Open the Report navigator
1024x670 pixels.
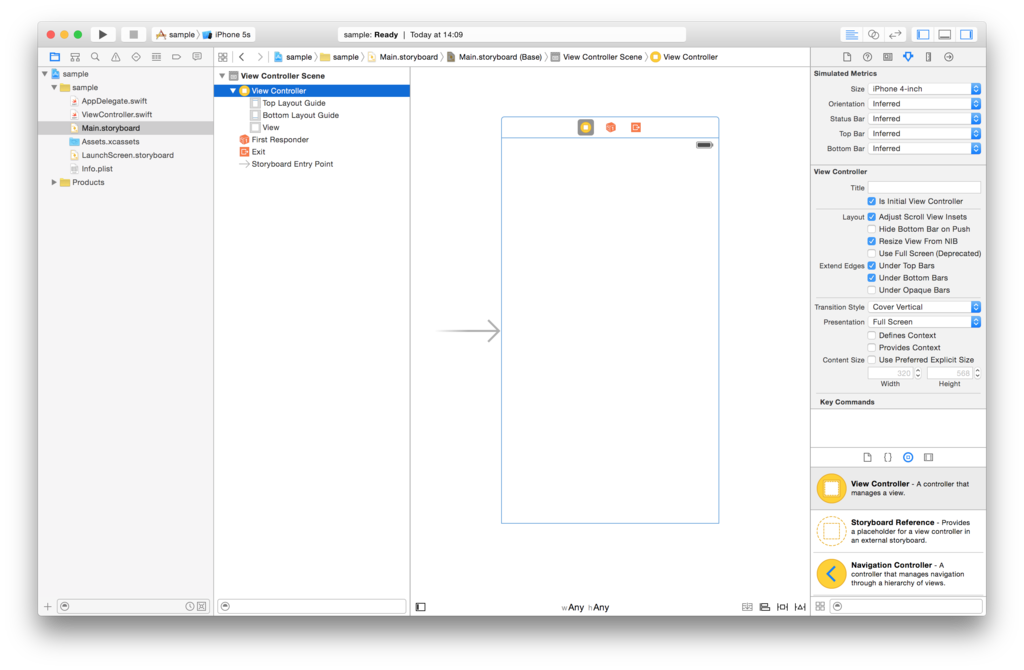coord(197,57)
